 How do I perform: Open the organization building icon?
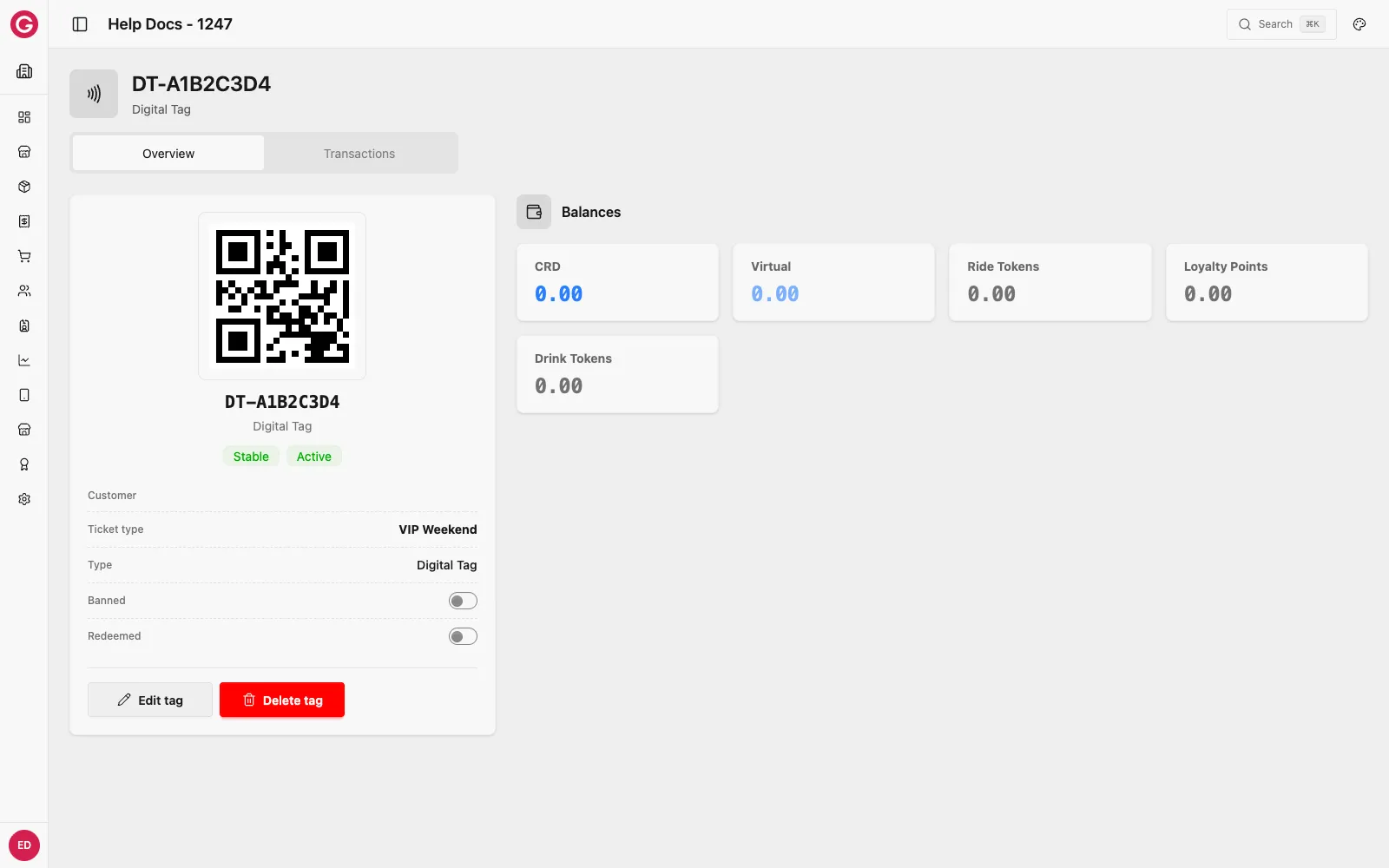coord(24,71)
